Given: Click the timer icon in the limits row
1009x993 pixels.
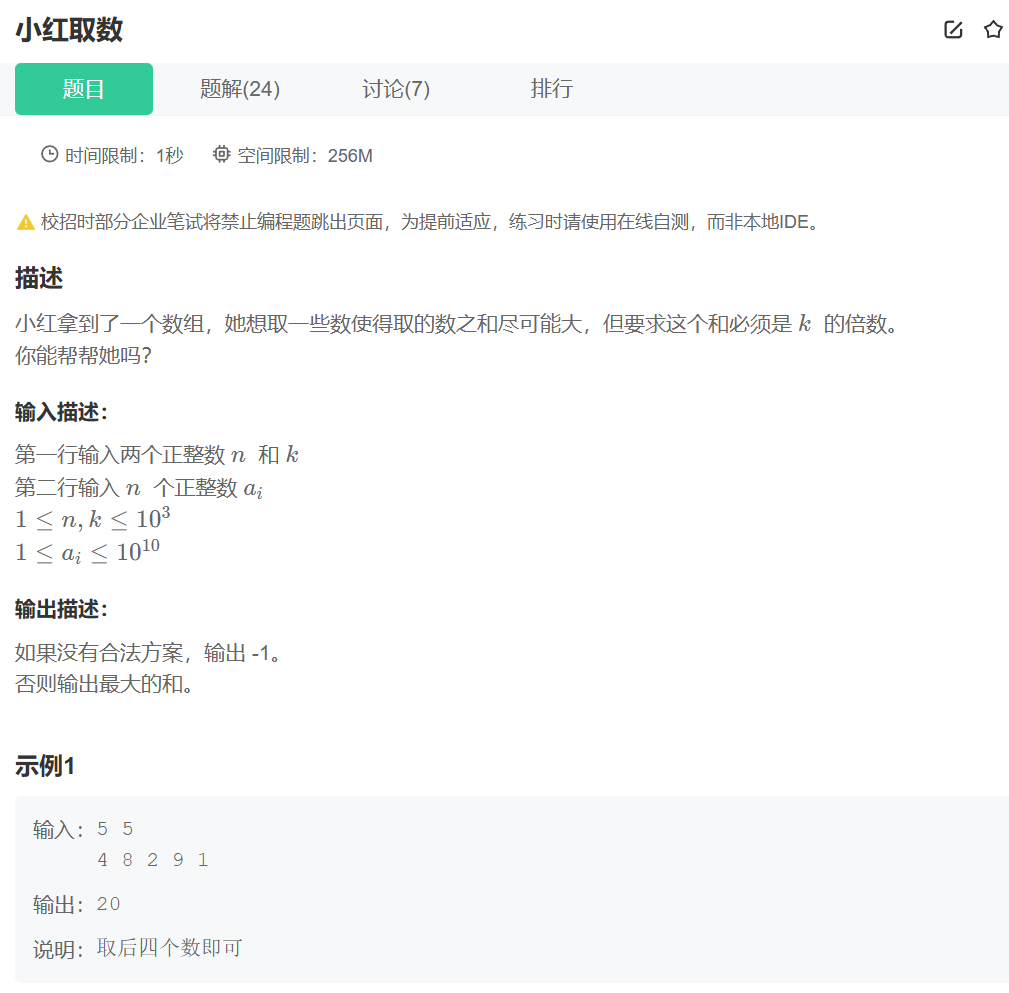Looking at the screenshot, I should pyautogui.click(x=48, y=155).
